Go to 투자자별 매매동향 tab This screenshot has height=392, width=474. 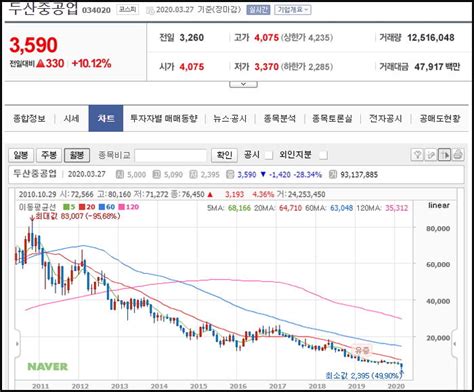coord(164,118)
